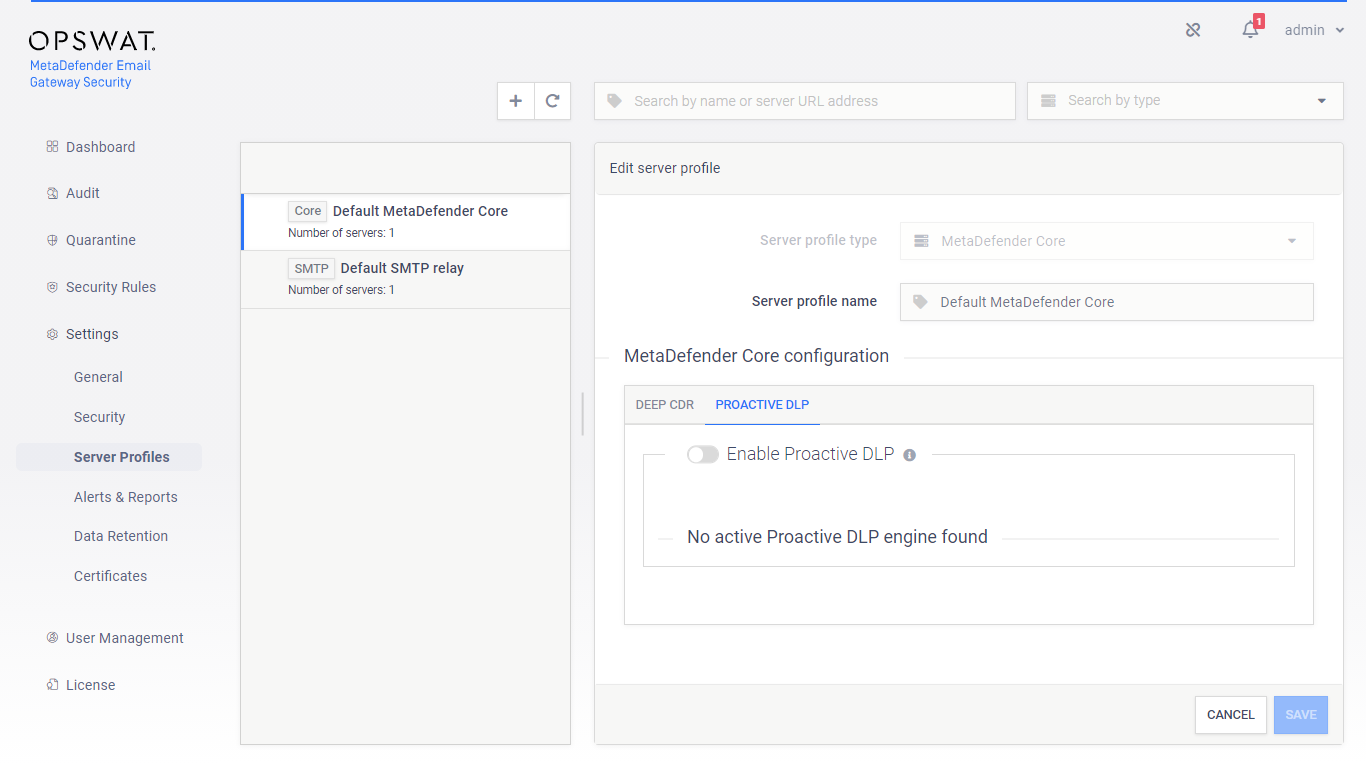Click the 'No active Proactive DLP engine found' text

tap(837, 537)
